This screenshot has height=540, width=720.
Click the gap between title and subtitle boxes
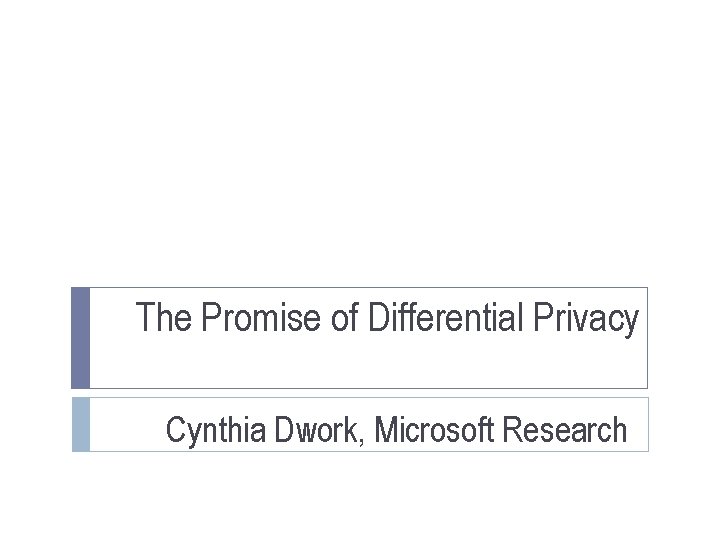coord(360,393)
